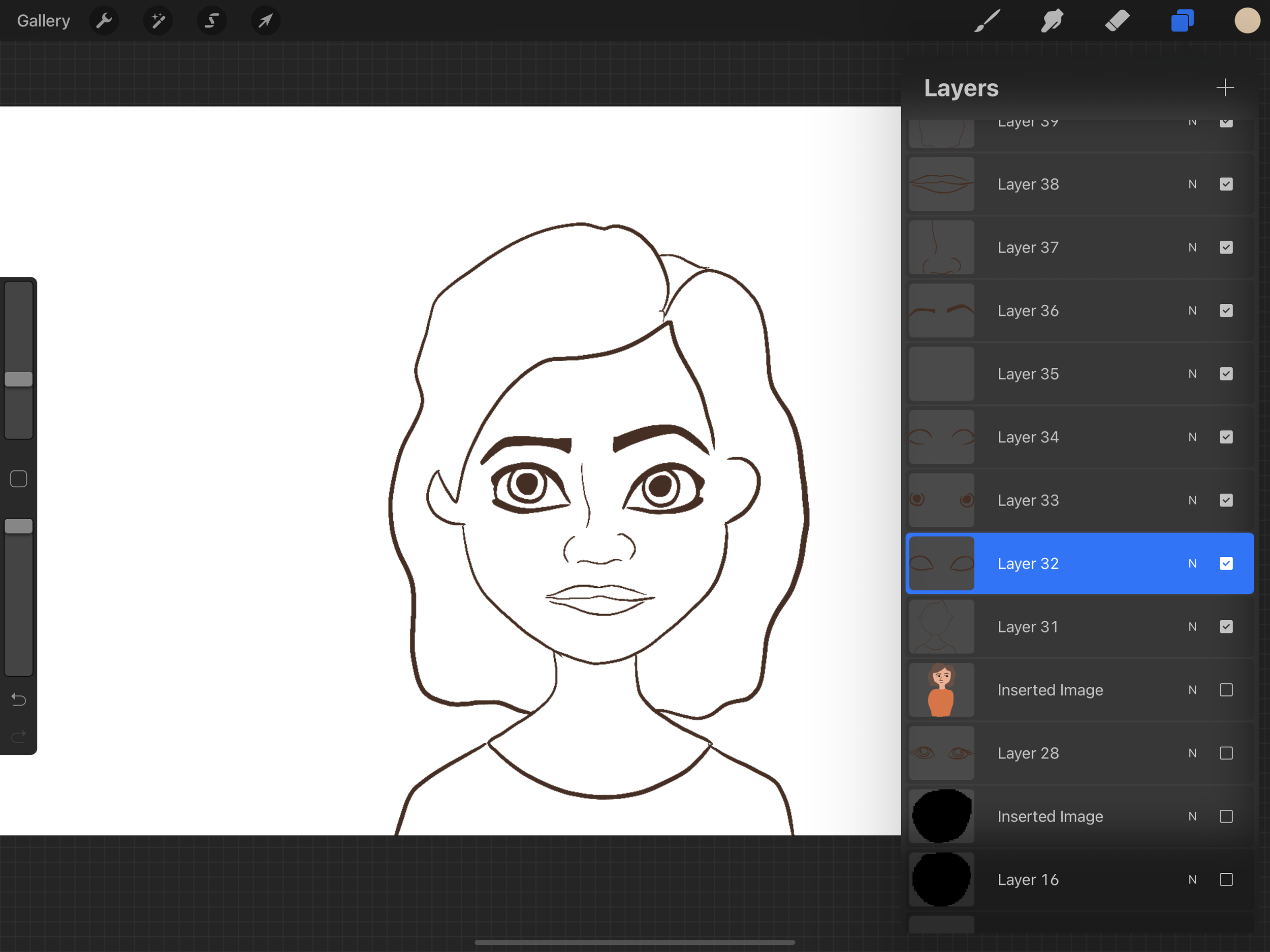
Task: Activate the Selection S-ribbon tool
Action: [x=212, y=21]
